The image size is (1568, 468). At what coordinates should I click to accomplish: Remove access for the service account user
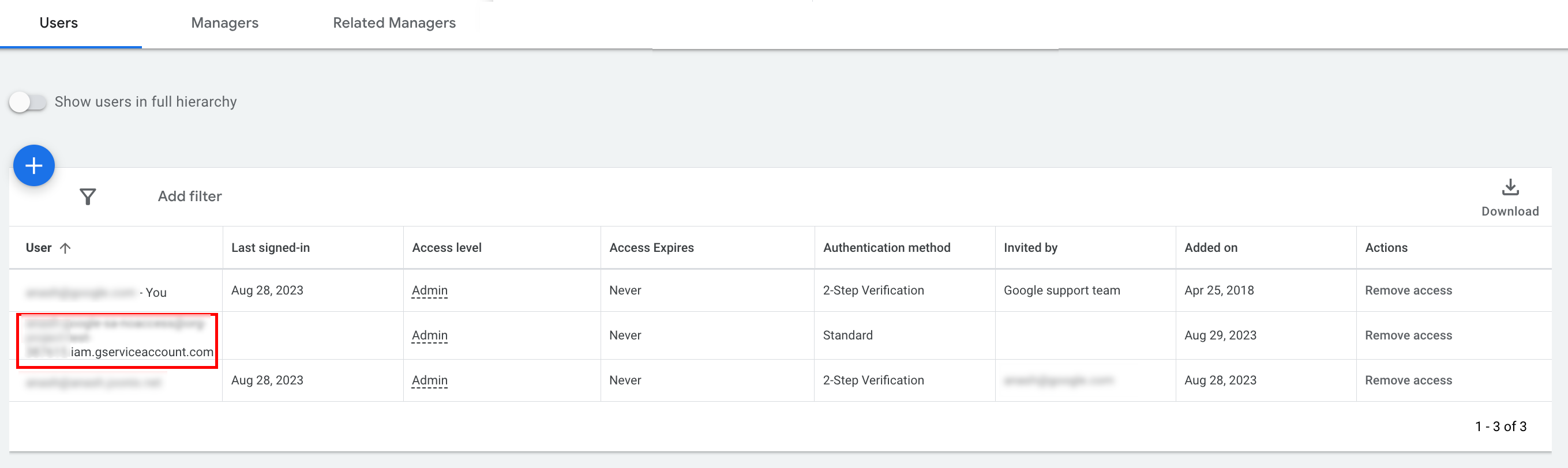[1408, 335]
